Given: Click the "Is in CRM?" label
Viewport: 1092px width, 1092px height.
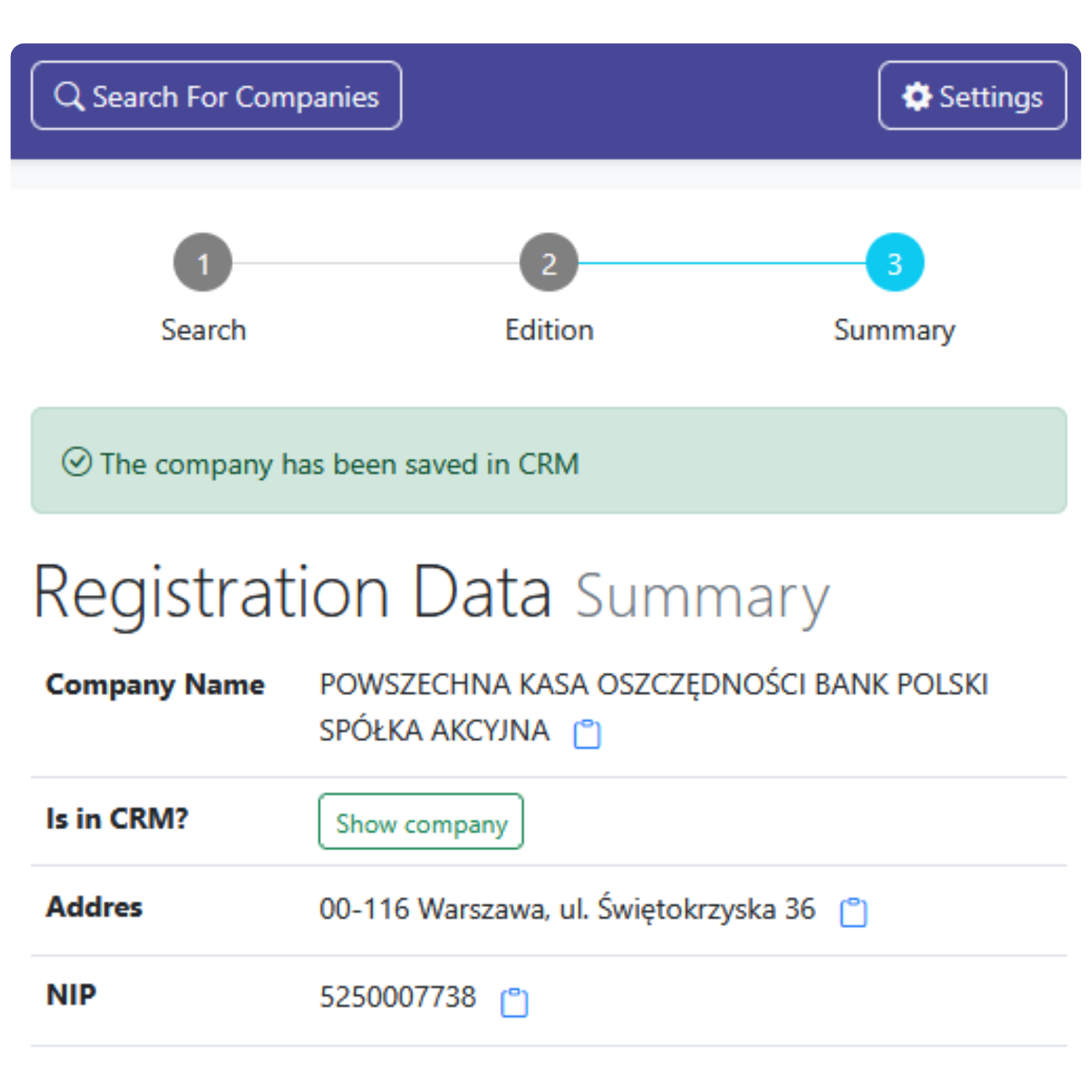Looking at the screenshot, I should click(x=117, y=819).
